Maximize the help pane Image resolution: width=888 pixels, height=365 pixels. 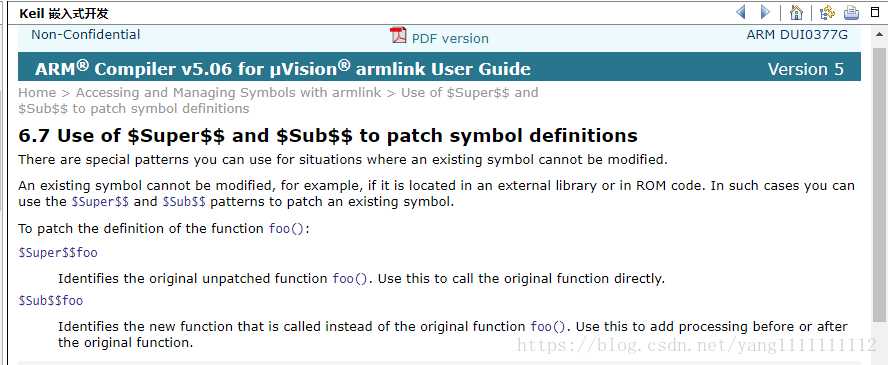click(875, 11)
